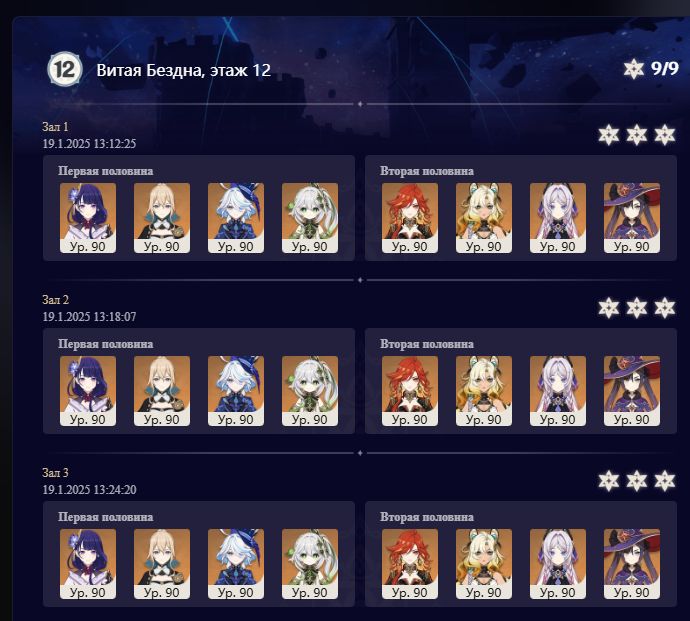Select blonde Jean portrait in Hall 1
Screen dimensions: 690x621
162,218
